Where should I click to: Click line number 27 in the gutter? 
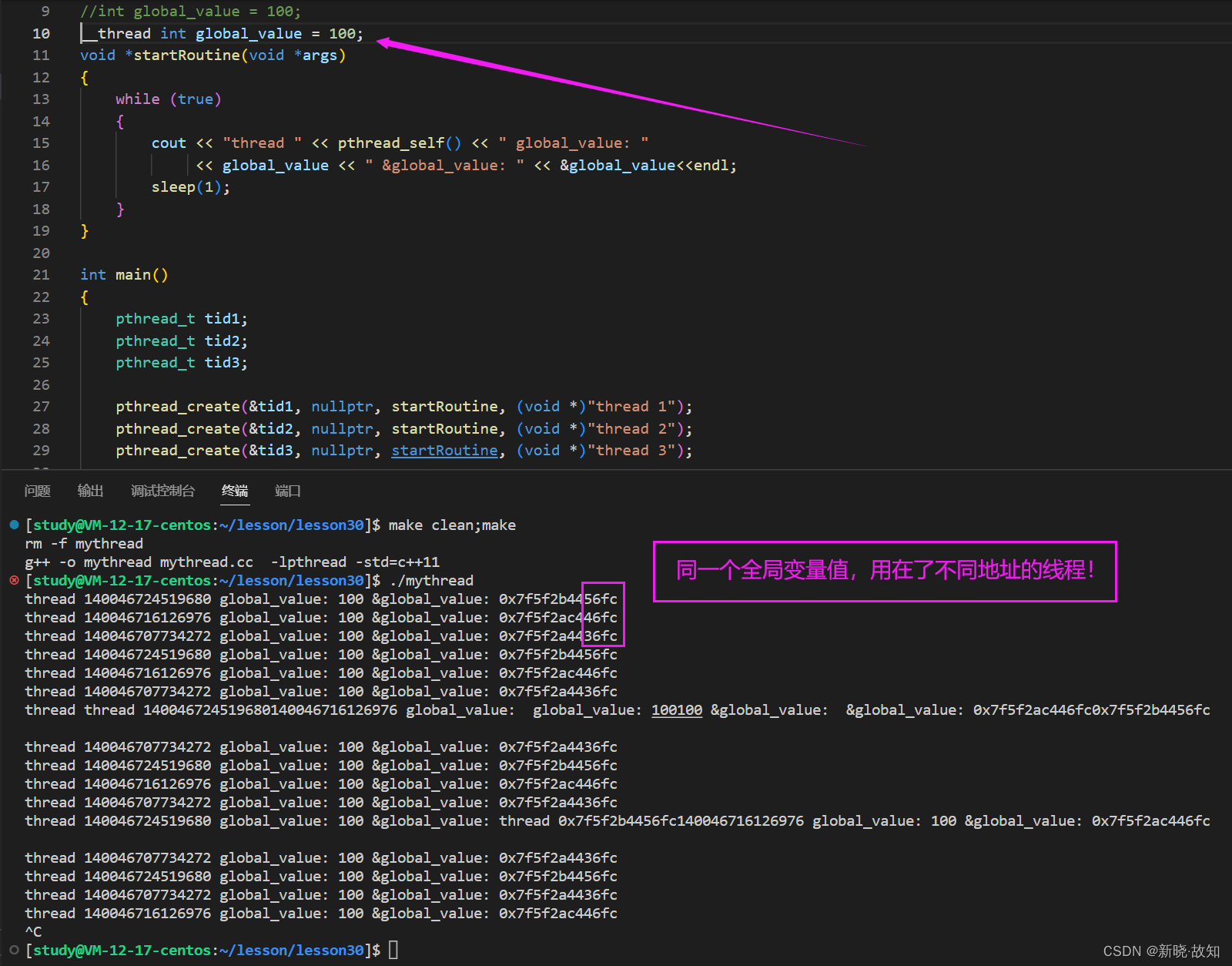[x=41, y=407]
